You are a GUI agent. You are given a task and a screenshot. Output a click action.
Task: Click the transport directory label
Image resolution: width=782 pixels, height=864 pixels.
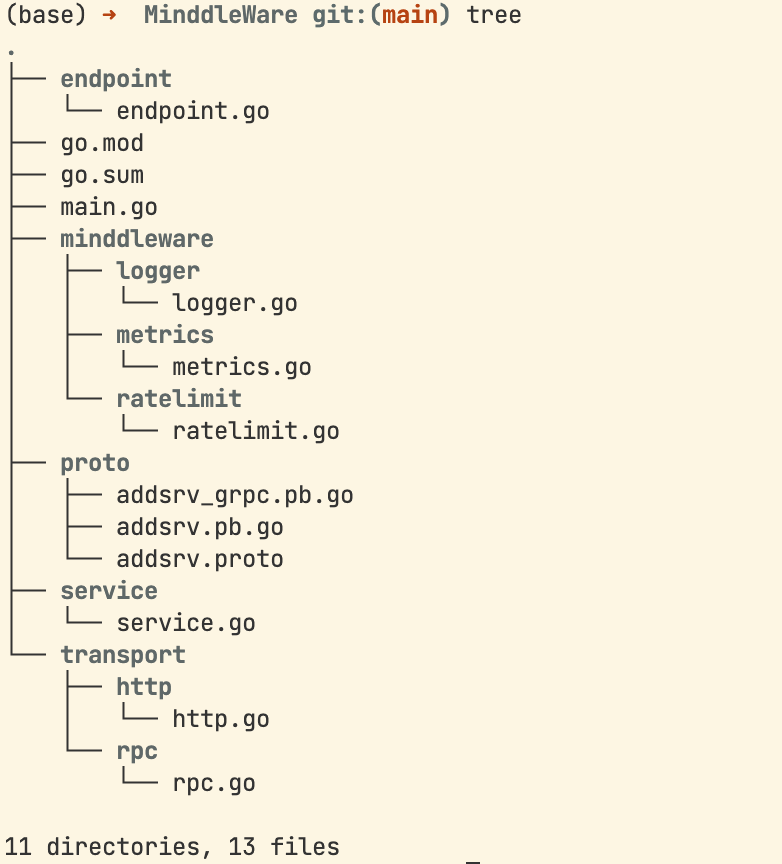123,656
